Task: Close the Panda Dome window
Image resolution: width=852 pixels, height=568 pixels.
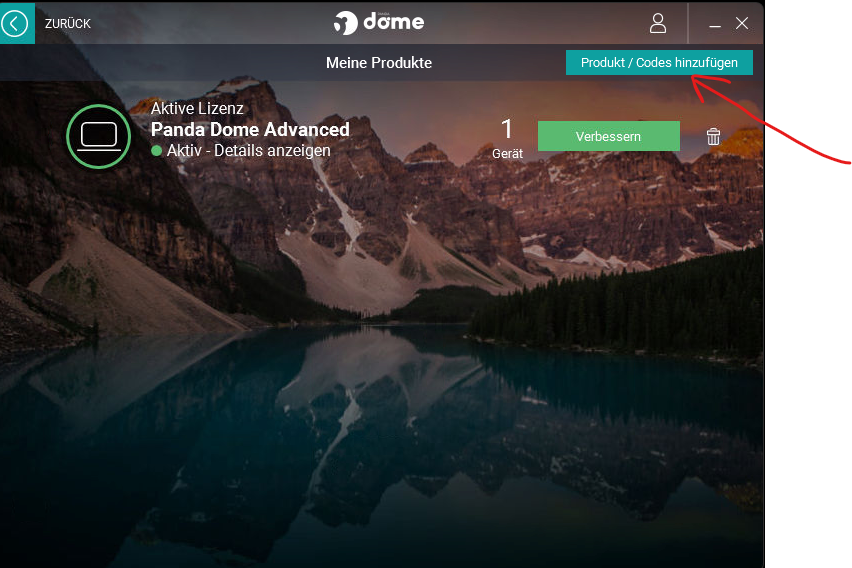Action: pyautogui.click(x=741, y=23)
